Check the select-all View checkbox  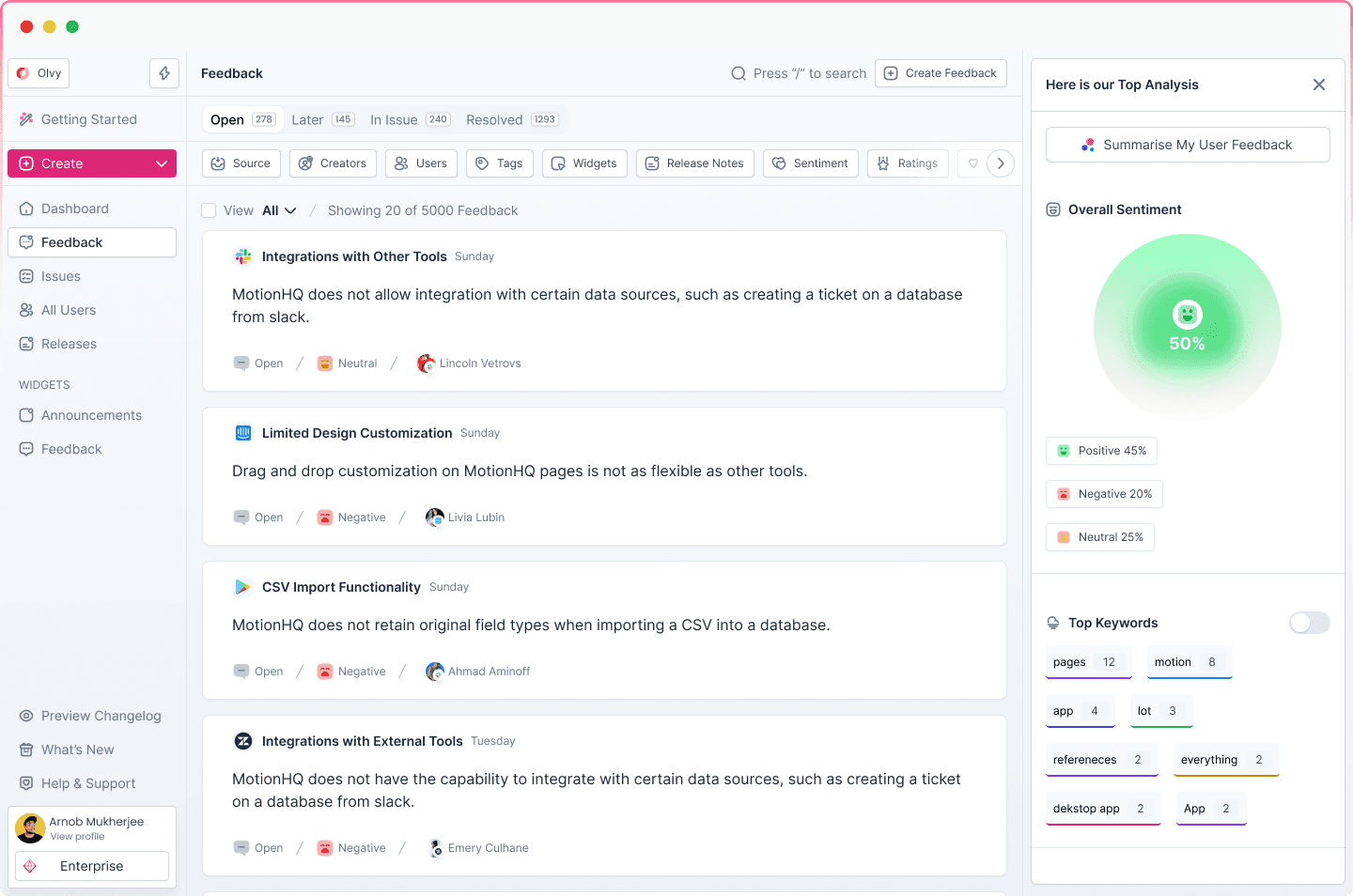pos(209,210)
